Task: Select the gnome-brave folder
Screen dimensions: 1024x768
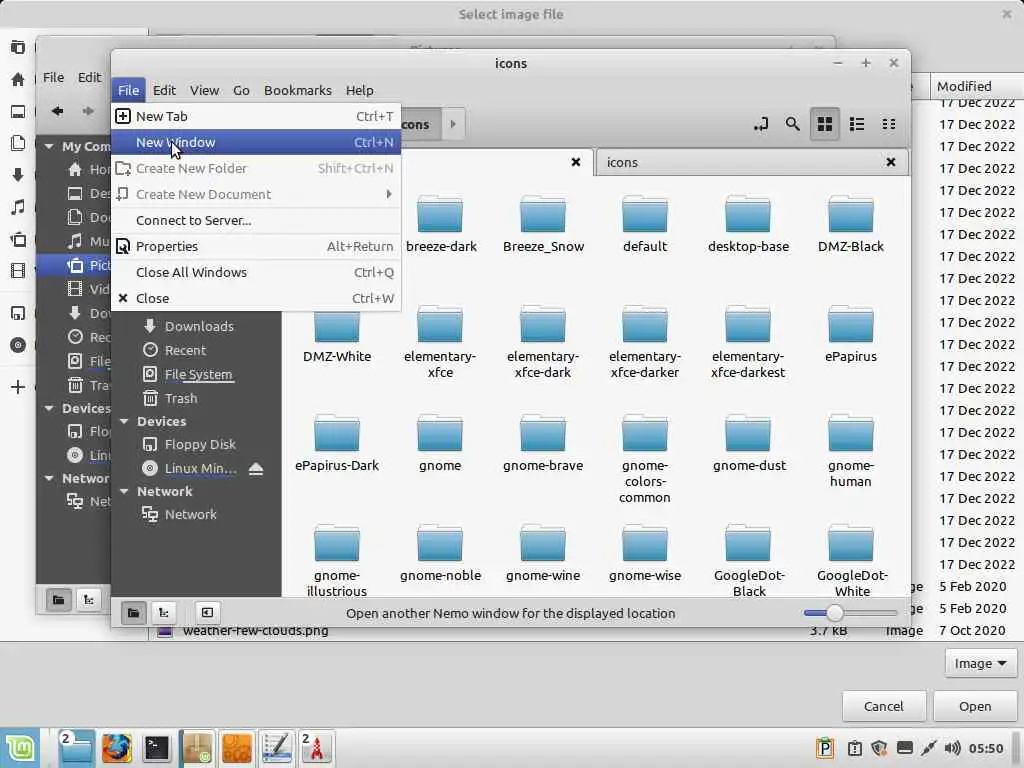Action: point(543,443)
